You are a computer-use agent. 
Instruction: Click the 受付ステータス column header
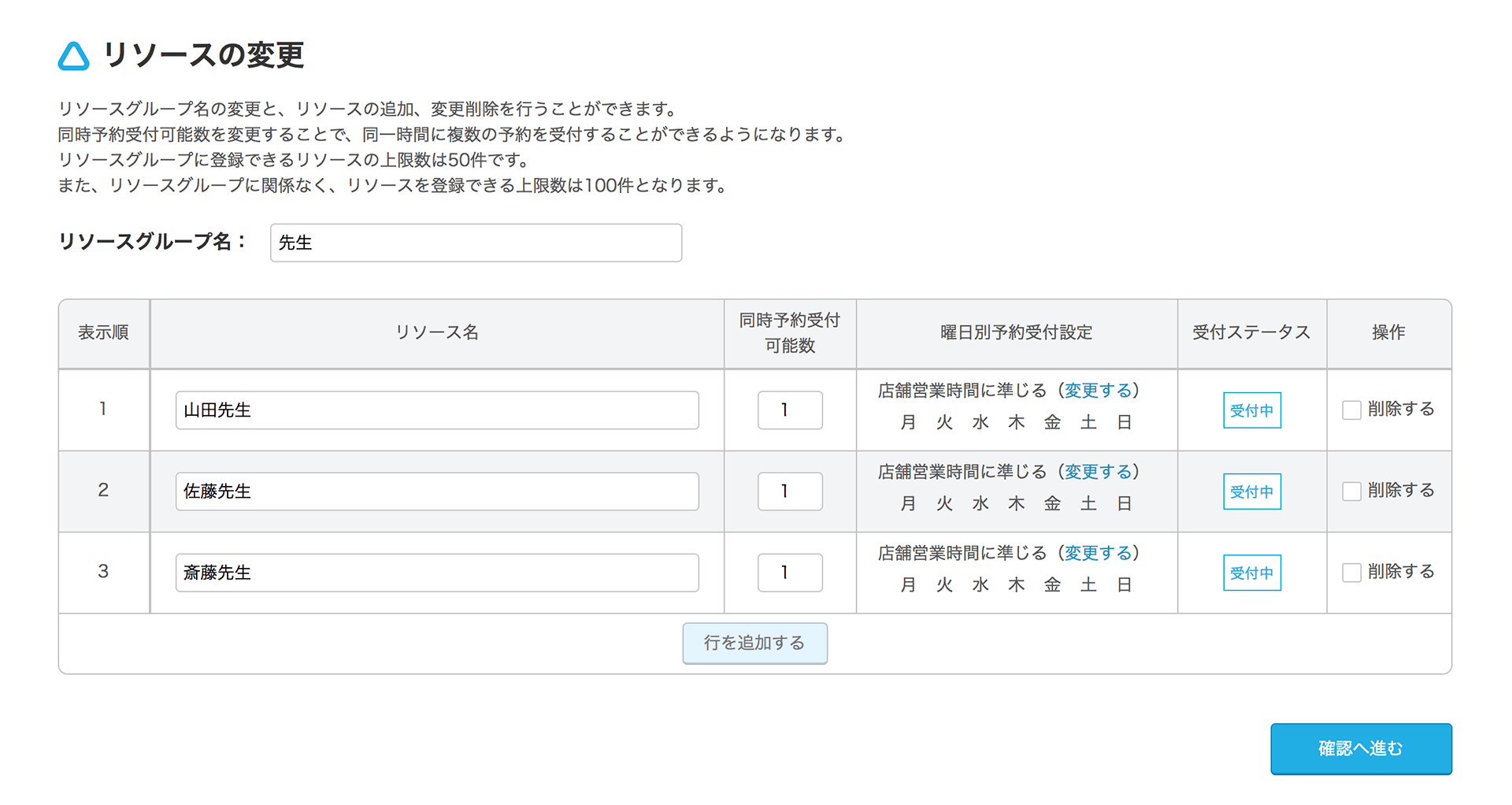point(1251,333)
